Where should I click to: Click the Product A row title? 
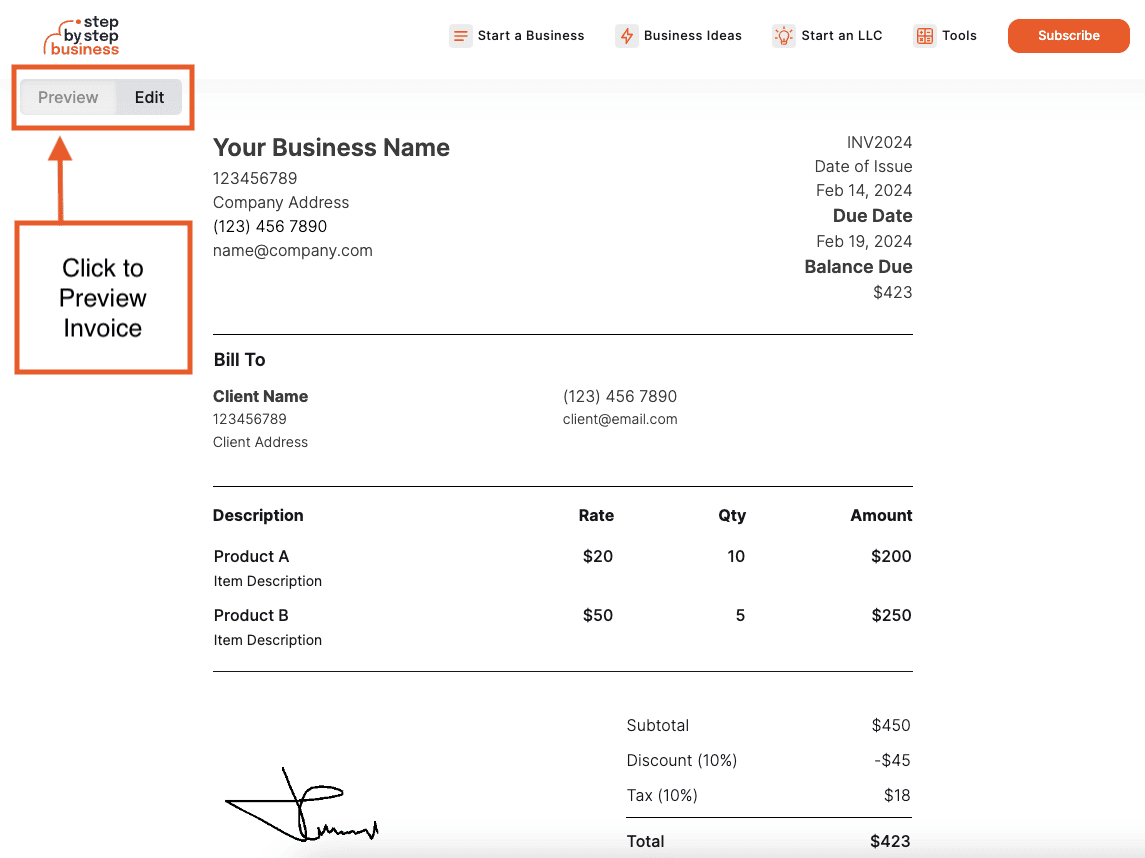click(x=251, y=556)
